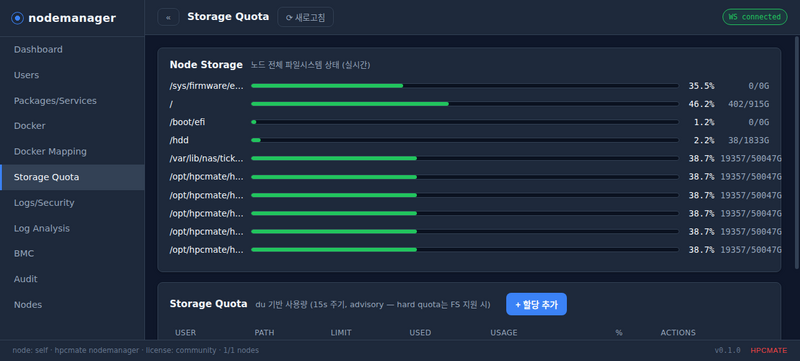Click the root / usage progress bar
The width and height of the screenshot is (800, 361).
point(465,104)
